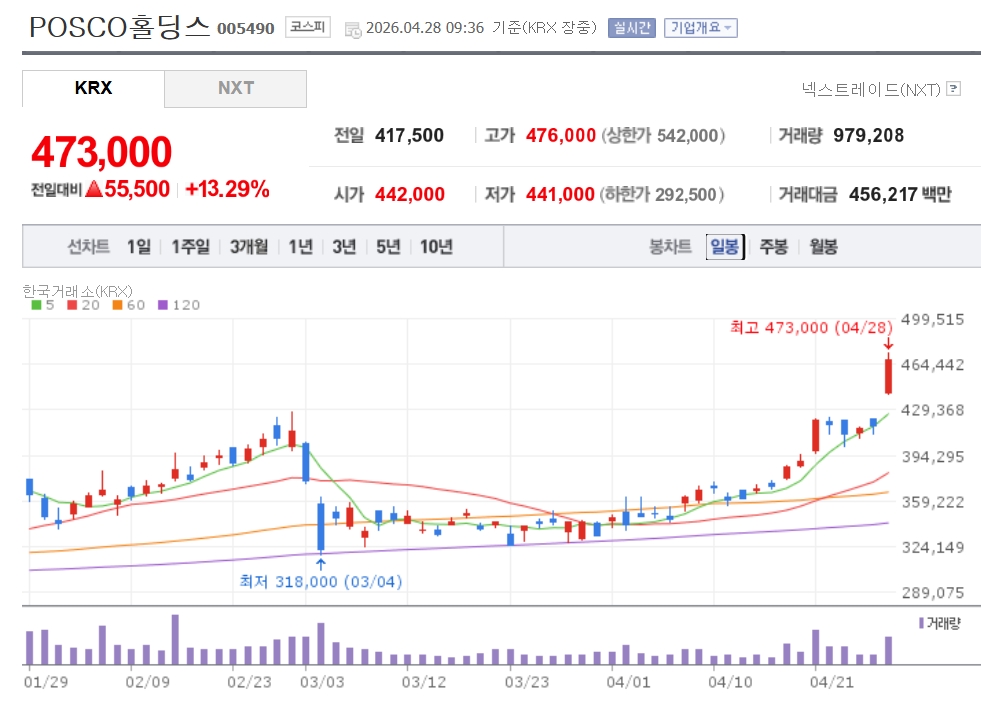Click the tallest volume bar near 02/09

[175, 639]
